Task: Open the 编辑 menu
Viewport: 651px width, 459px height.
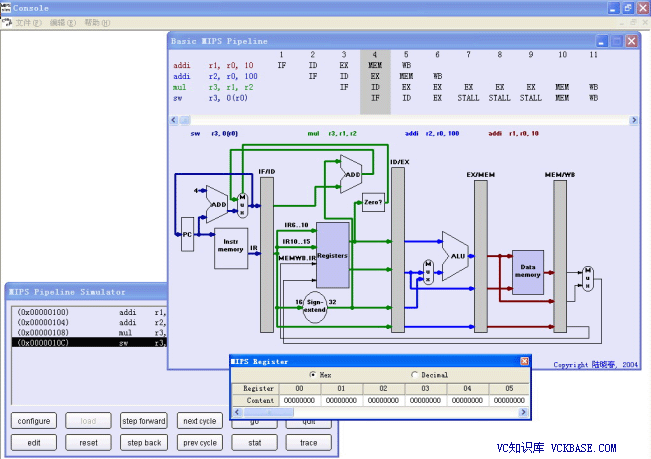Action: click(63, 23)
